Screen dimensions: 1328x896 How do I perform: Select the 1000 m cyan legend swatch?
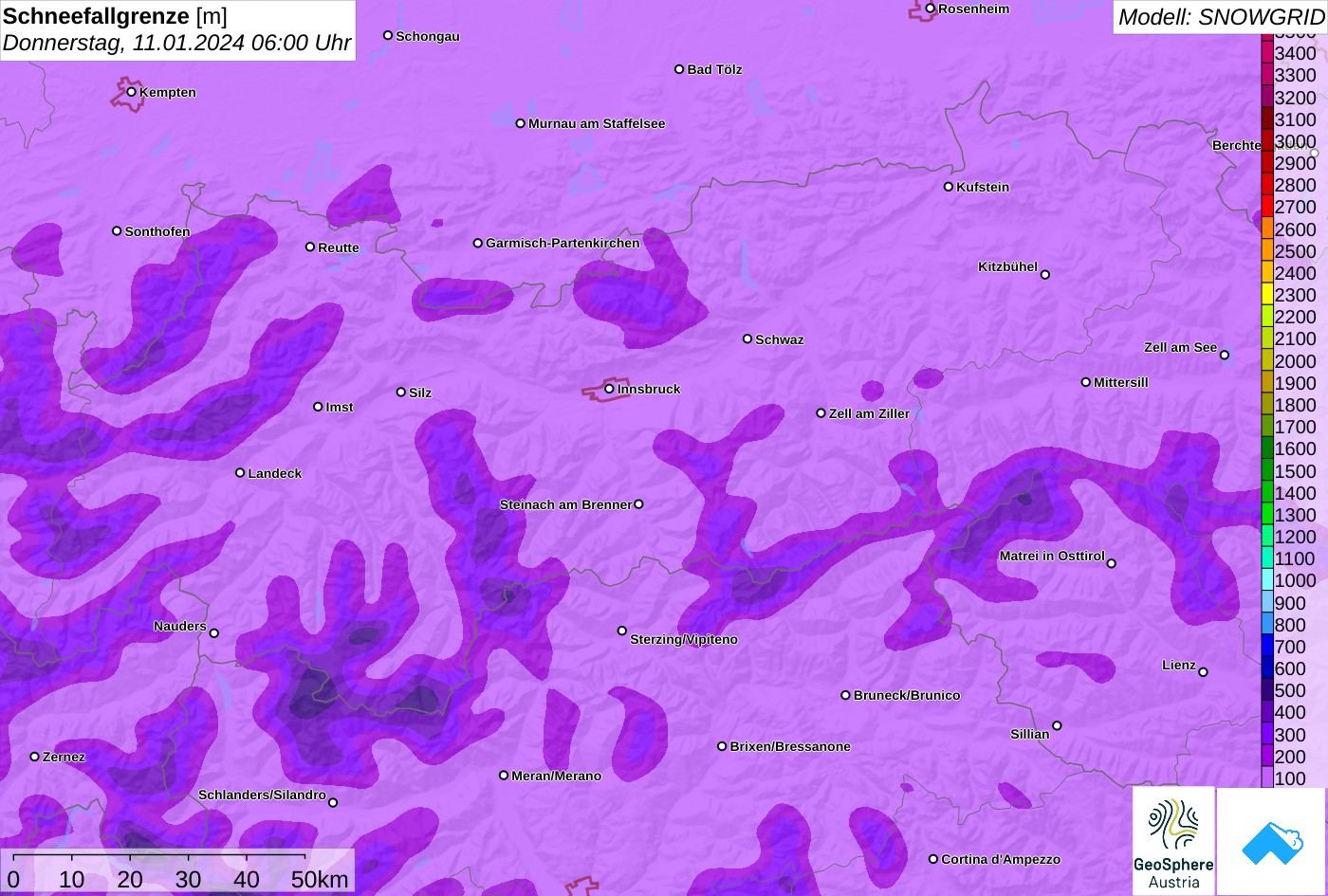point(1267,580)
